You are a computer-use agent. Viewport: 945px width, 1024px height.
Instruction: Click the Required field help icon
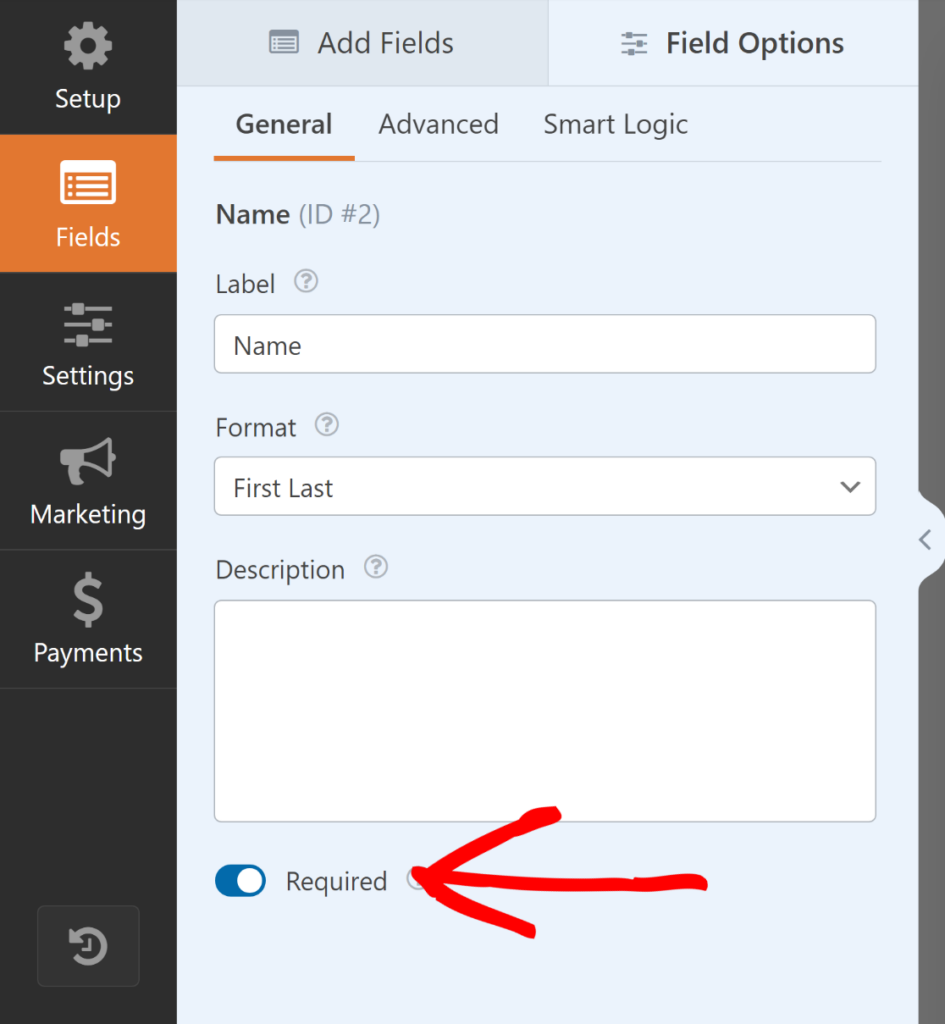[x=417, y=880]
